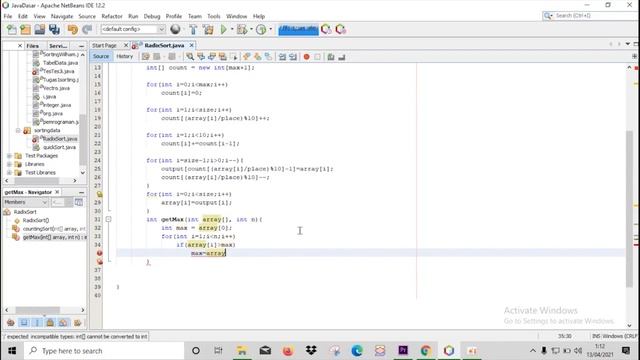Click the Find Selection magnifier icon in editor toolbar
640x360 pixels.
click(x=190, y=57)
